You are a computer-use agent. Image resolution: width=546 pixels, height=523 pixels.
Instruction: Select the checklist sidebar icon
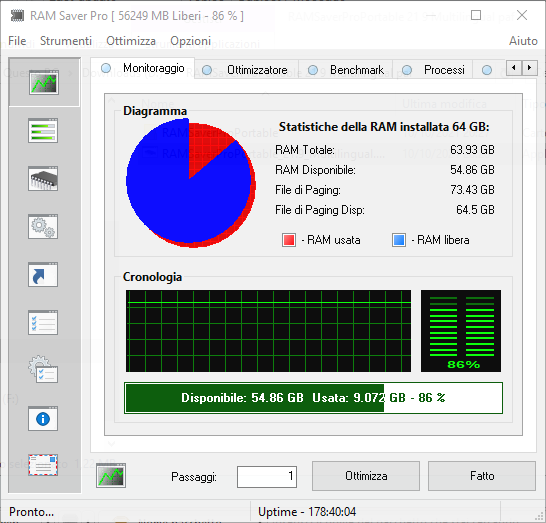[43, 323]
